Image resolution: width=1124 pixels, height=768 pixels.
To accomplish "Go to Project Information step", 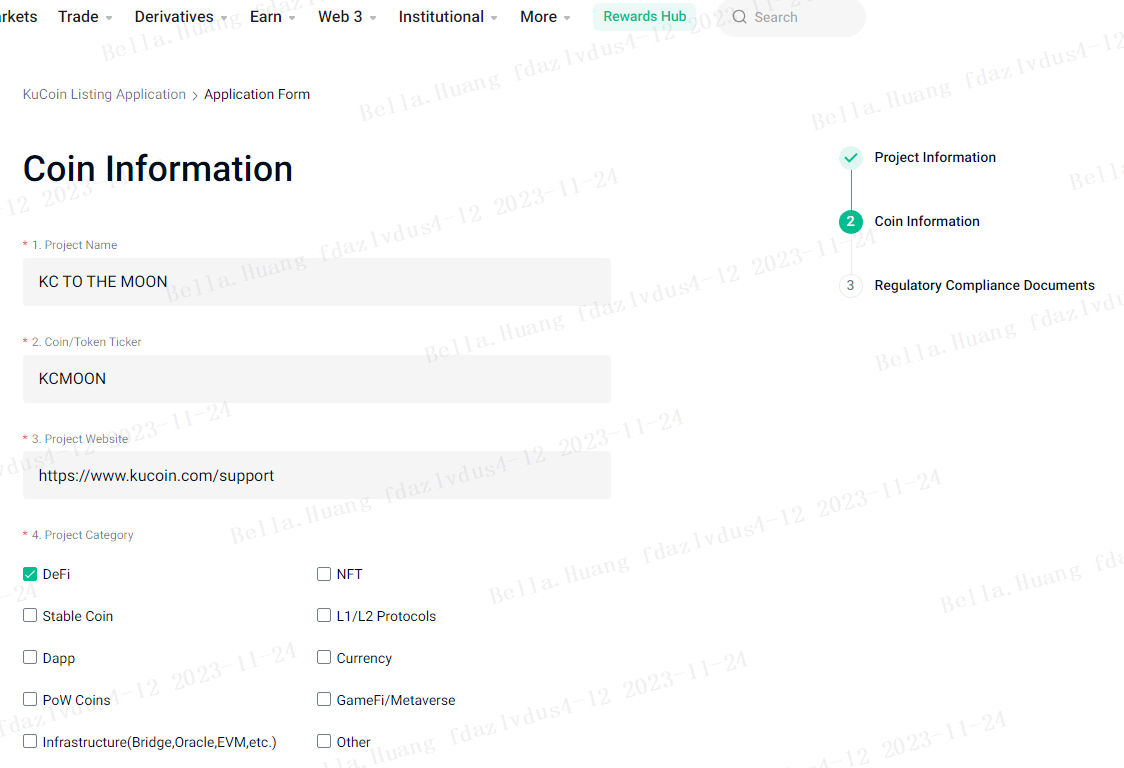I will (935, 158).
